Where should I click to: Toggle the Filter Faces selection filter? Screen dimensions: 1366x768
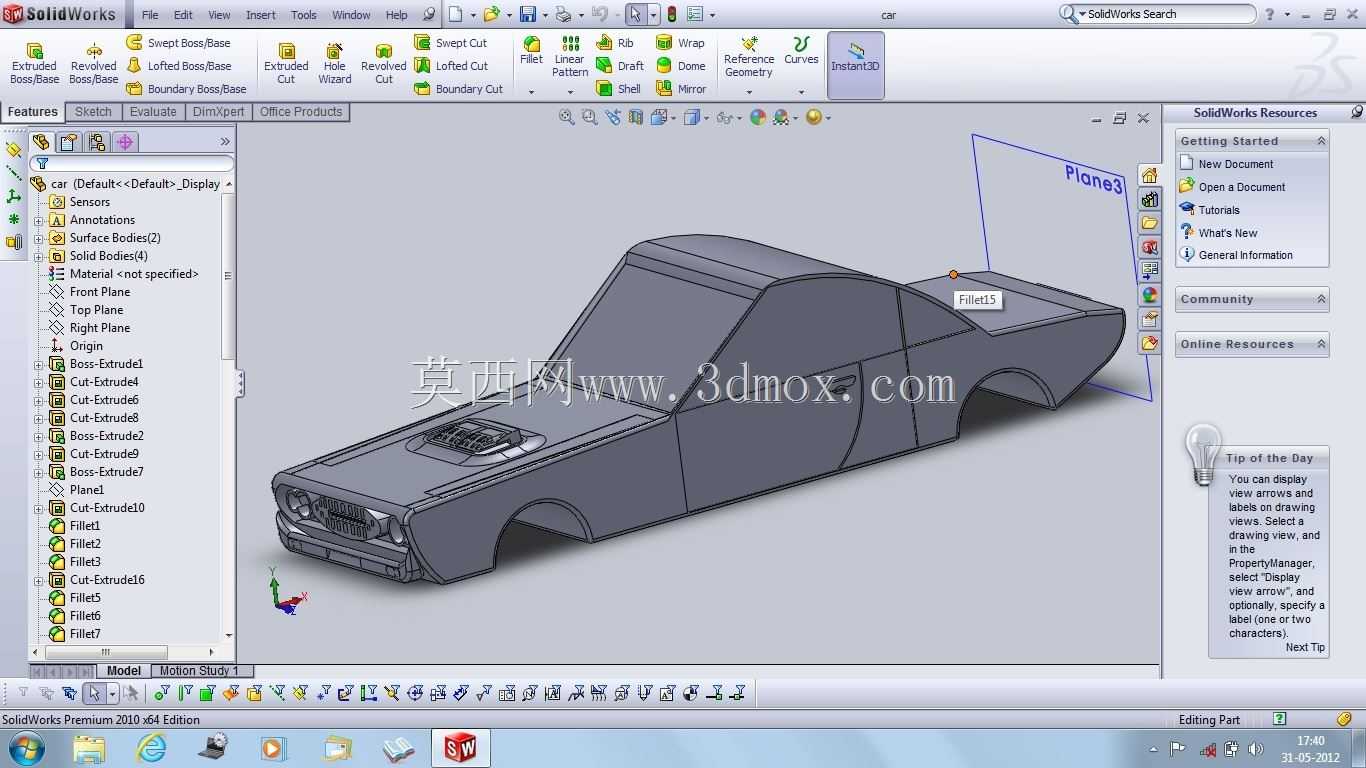(208, 693)
